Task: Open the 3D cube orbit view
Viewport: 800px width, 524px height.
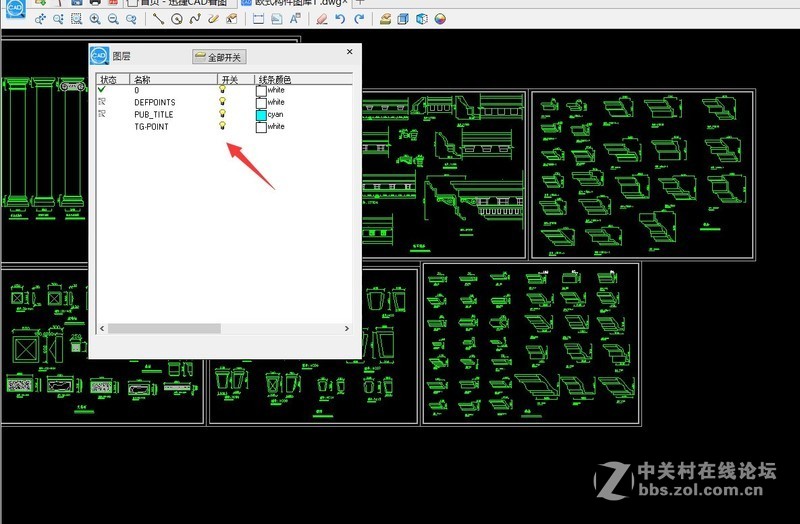Action: click(421, 19)
